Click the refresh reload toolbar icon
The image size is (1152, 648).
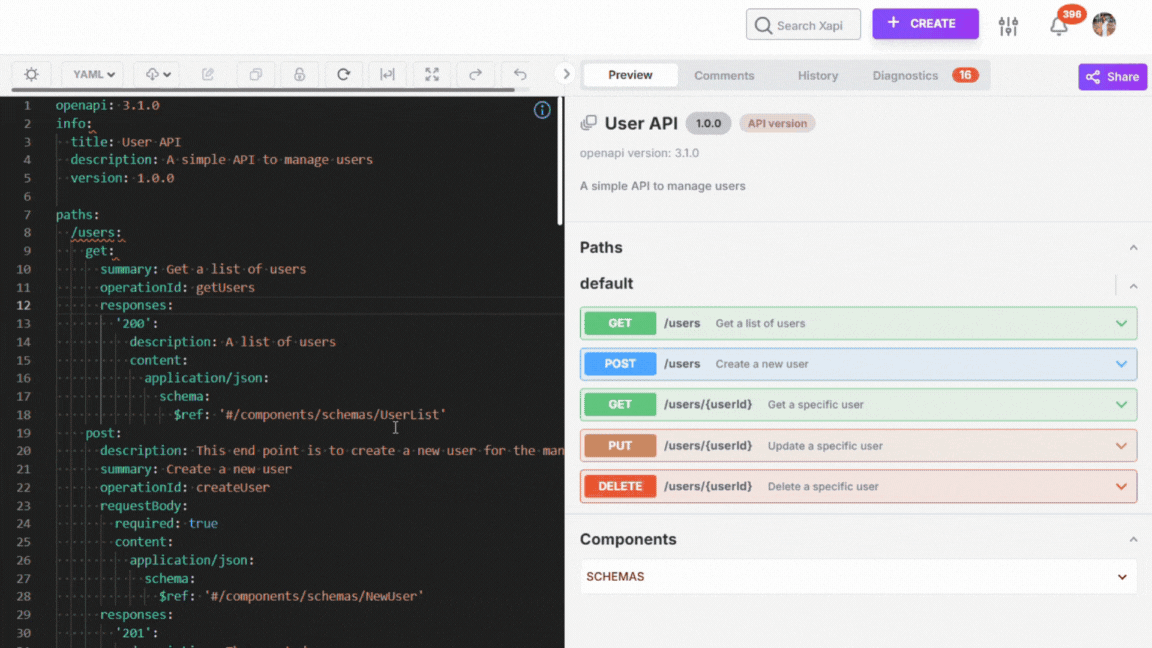(343, 74)
